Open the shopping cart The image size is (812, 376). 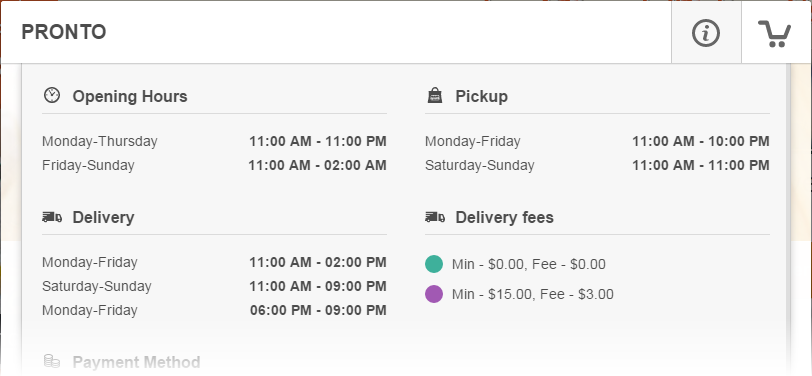(x=774, y=33)
